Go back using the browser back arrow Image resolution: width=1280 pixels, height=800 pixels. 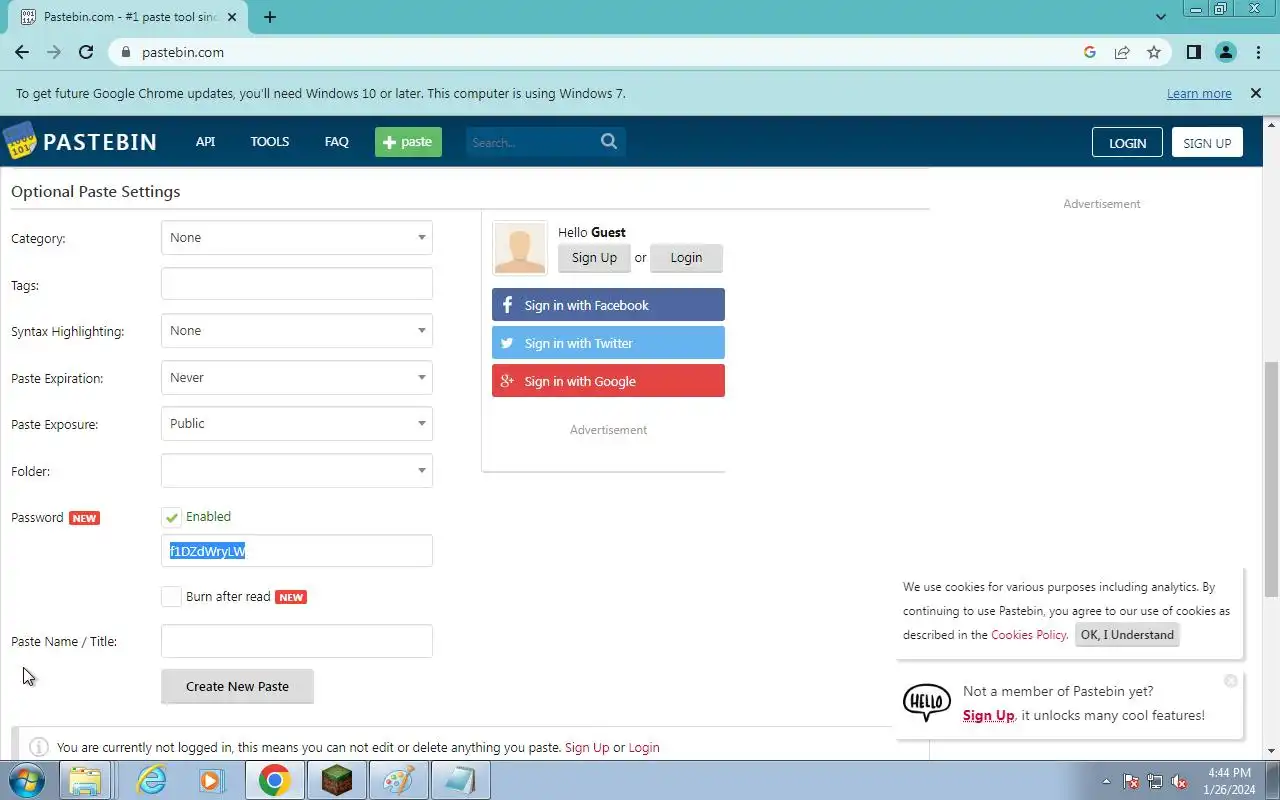point(22,52)
